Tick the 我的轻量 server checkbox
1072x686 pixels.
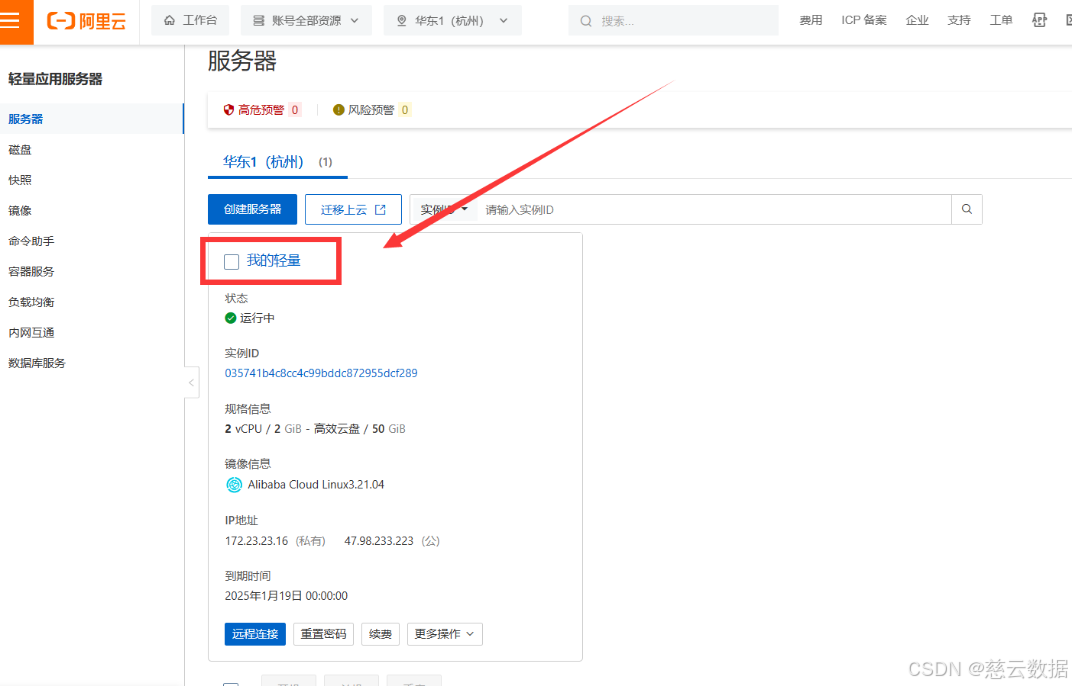coord(232,261)
